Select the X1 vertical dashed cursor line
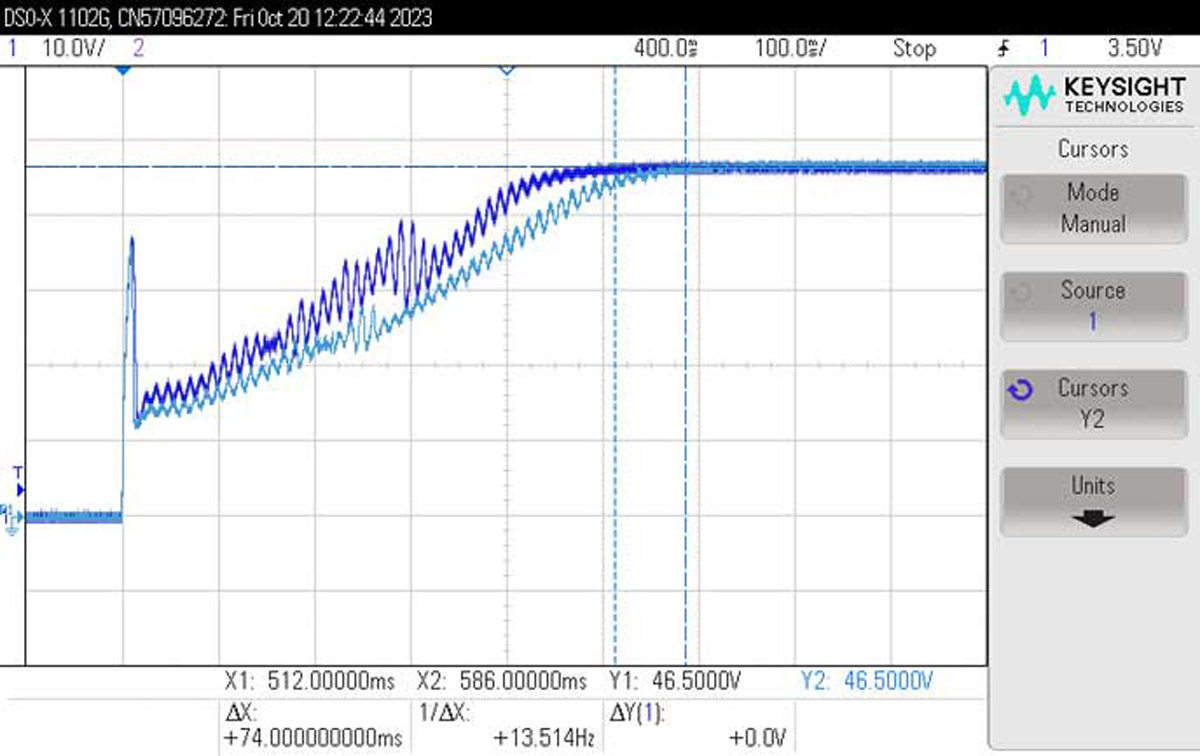 click(x=614, y=400)
